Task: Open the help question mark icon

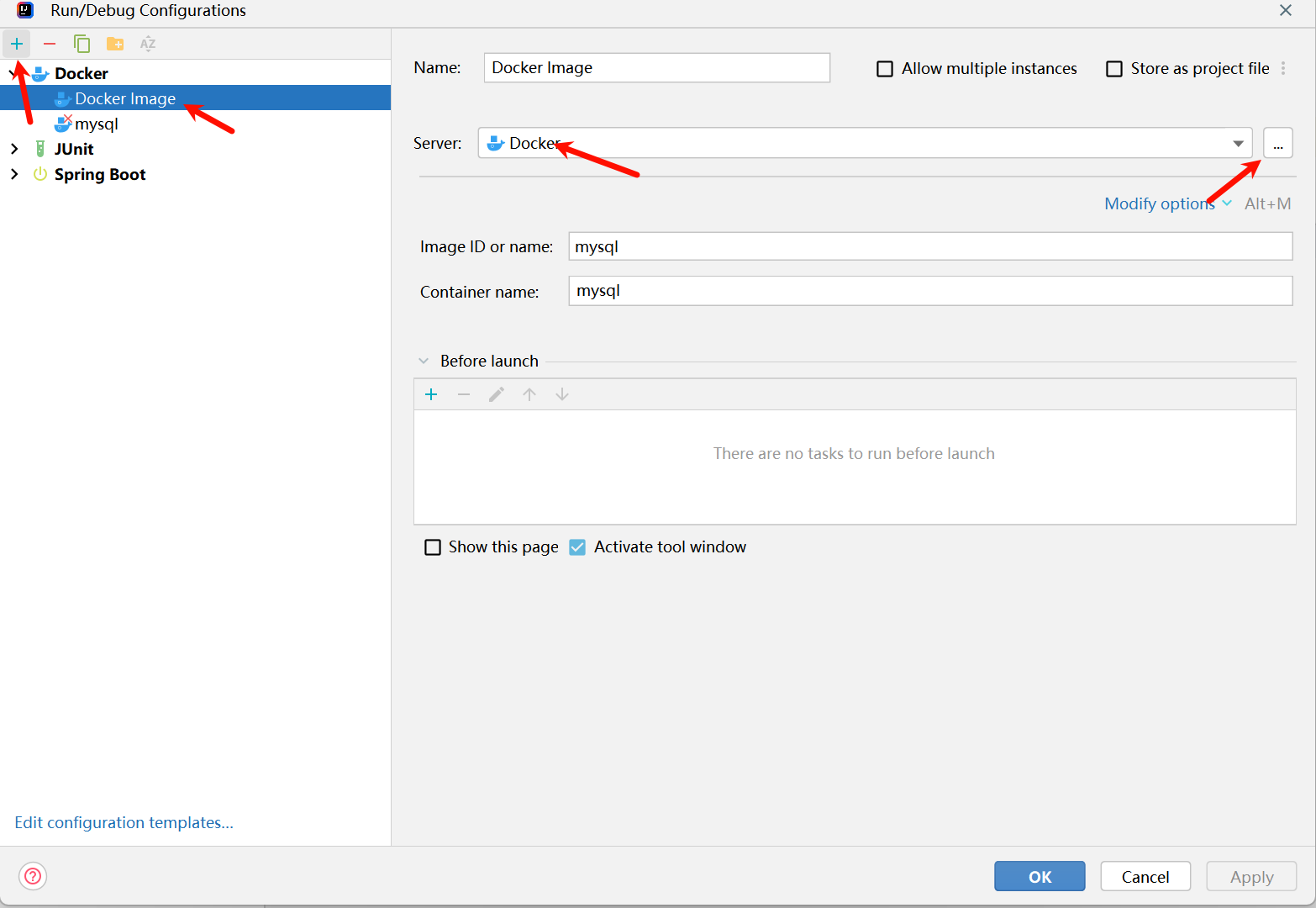Action: 33,876
